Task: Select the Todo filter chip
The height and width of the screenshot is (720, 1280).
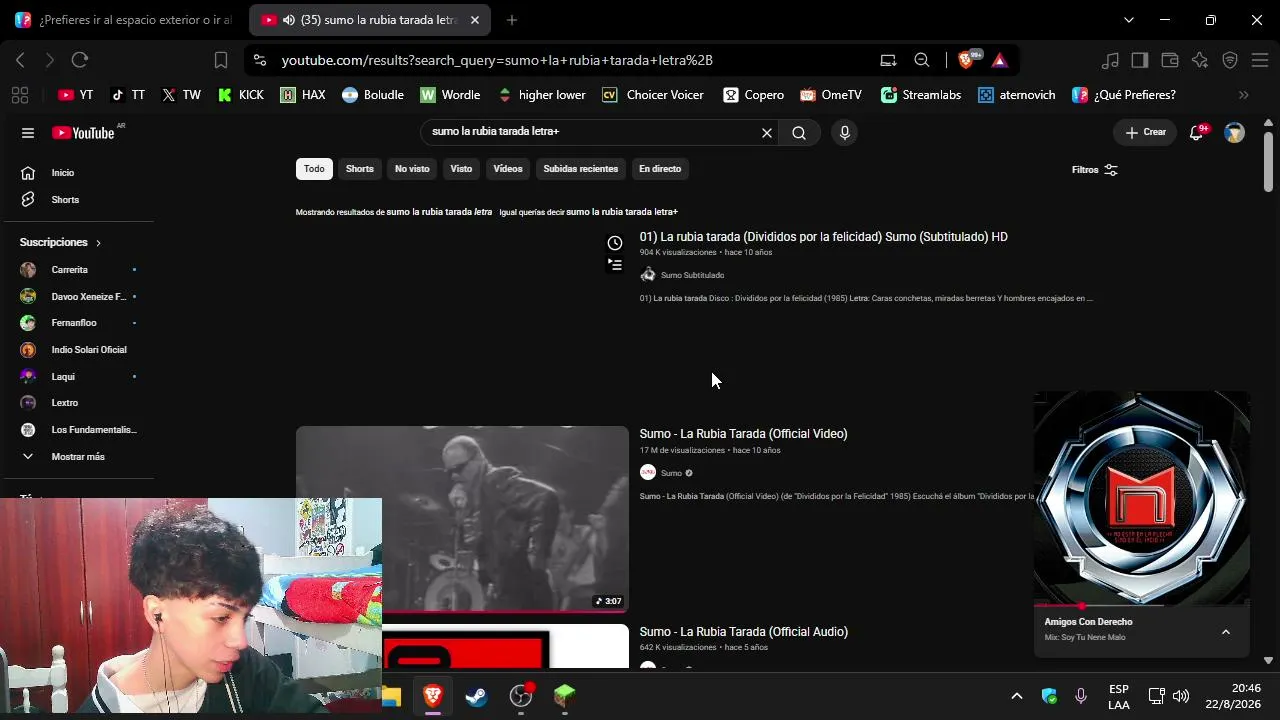Action: coord(314,169)
